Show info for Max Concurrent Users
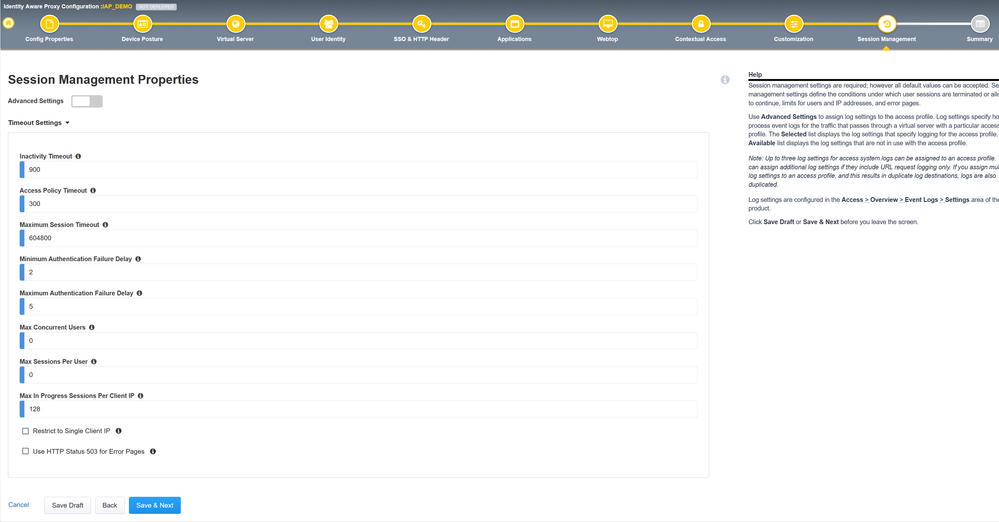This screenshot has width=999, height=522. point(92,327)
